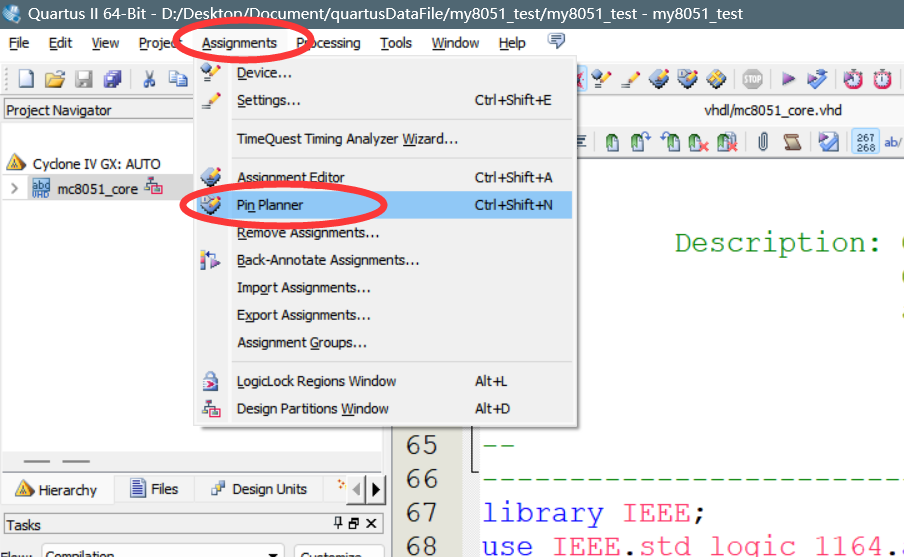Open the File menu

click(x=19, y=43)
